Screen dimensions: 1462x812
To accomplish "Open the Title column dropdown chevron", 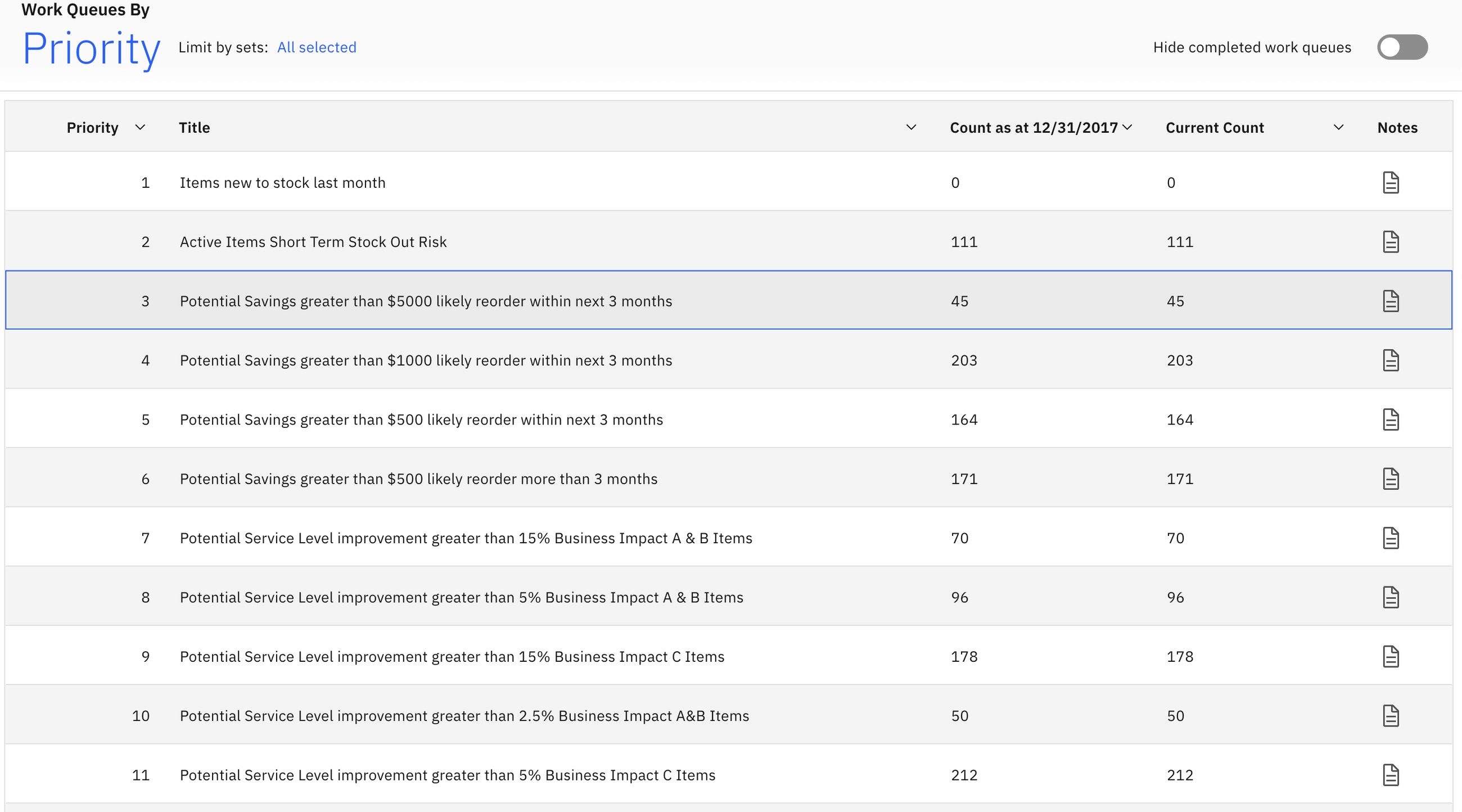I will (x=911, y=127).
